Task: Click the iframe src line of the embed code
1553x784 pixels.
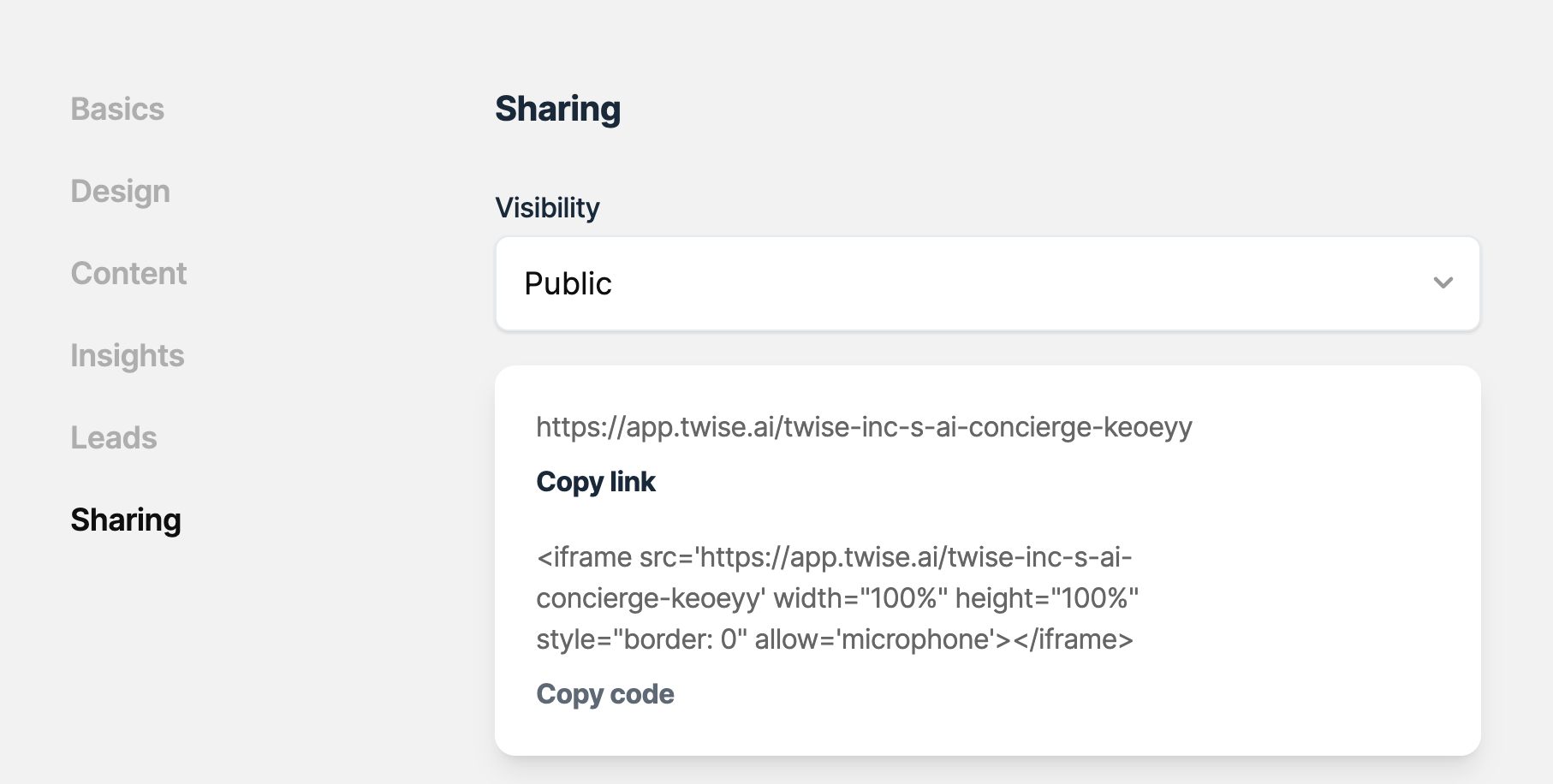Action: point(834,558)
